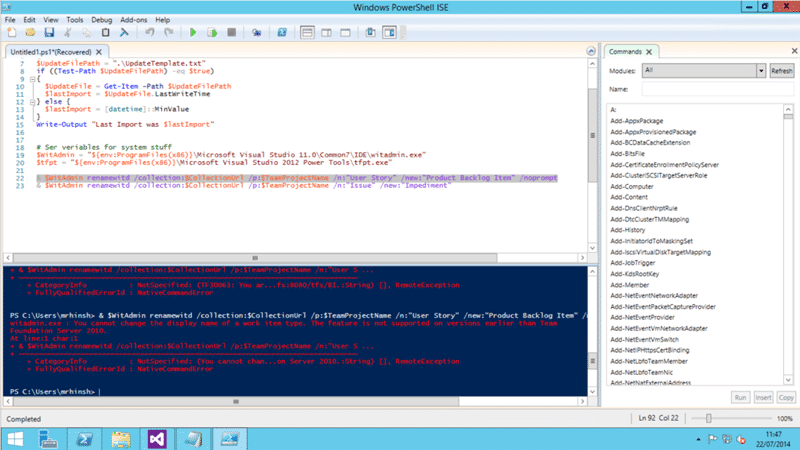This screenshot has width=800, height=450.
Task: Open the Debug menu
Action: (x=102, y=20)
